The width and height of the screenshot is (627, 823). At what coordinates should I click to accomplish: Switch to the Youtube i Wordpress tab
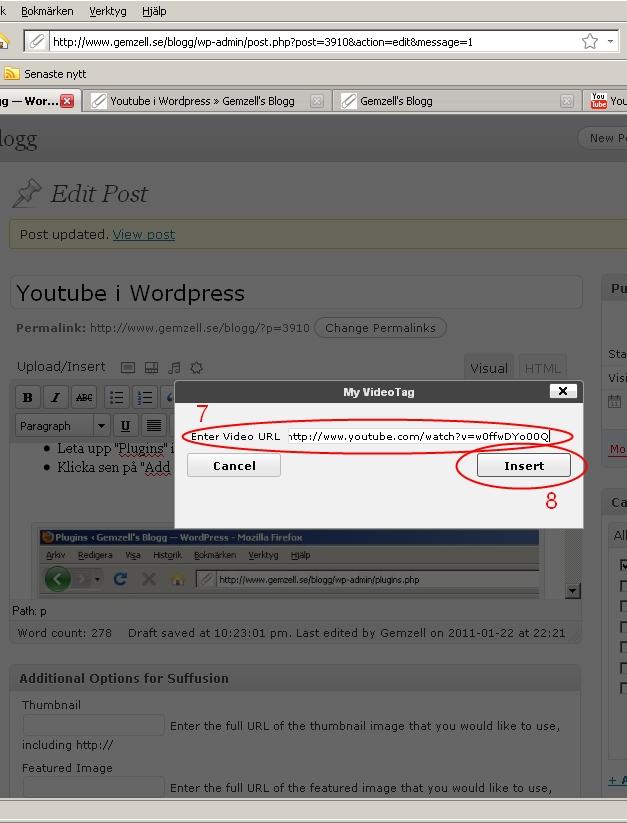tap(205, 101)
